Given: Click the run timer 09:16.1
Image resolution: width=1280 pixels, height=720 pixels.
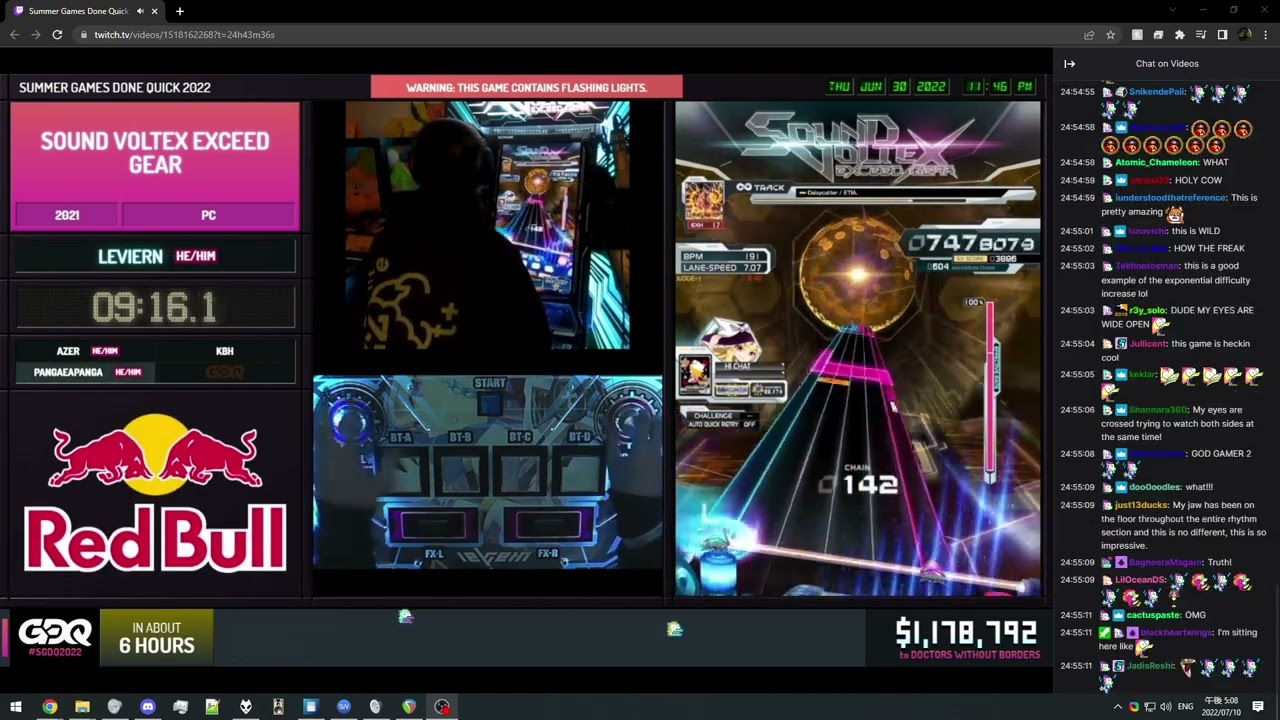Looking at the screenshot, I should point(154,308).
